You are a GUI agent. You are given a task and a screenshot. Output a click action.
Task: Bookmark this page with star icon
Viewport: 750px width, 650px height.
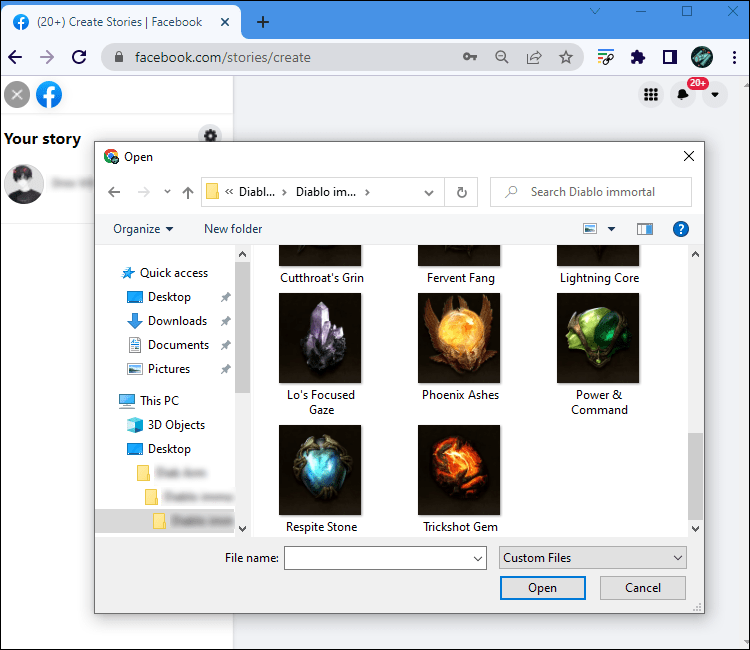(x=566, y=57)
